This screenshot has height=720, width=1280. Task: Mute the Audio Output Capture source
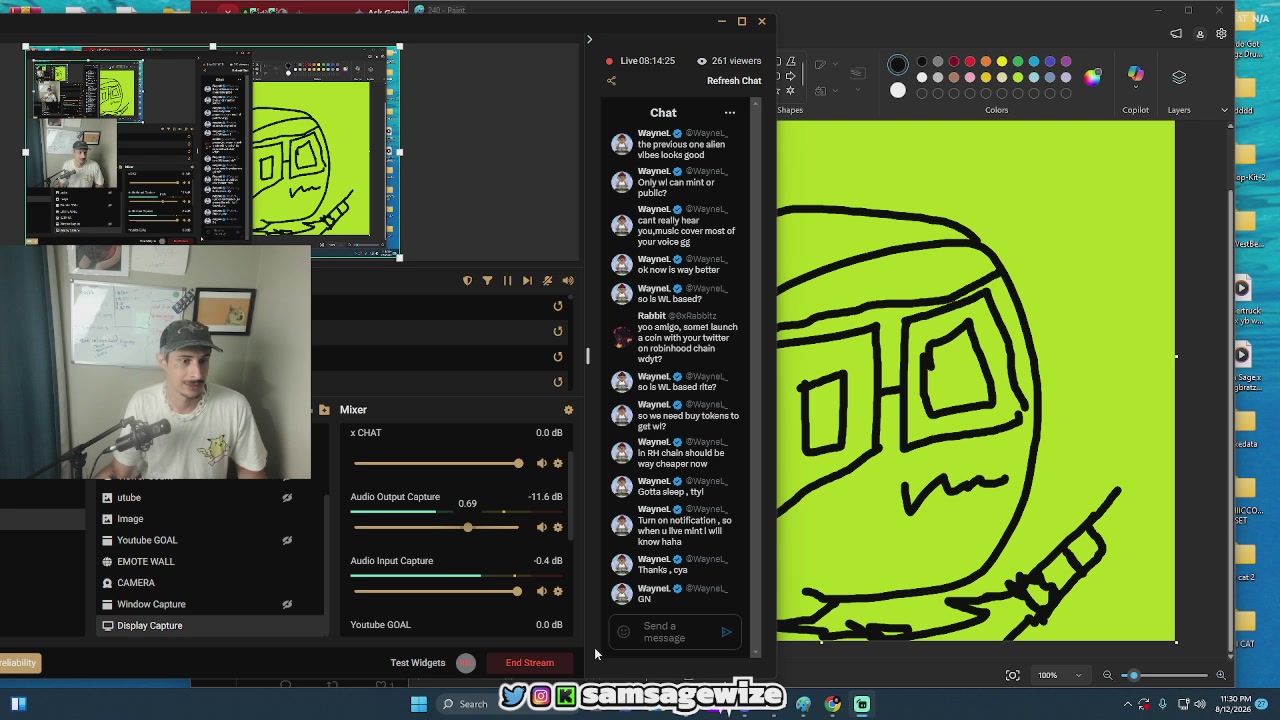tap(542, 527)
